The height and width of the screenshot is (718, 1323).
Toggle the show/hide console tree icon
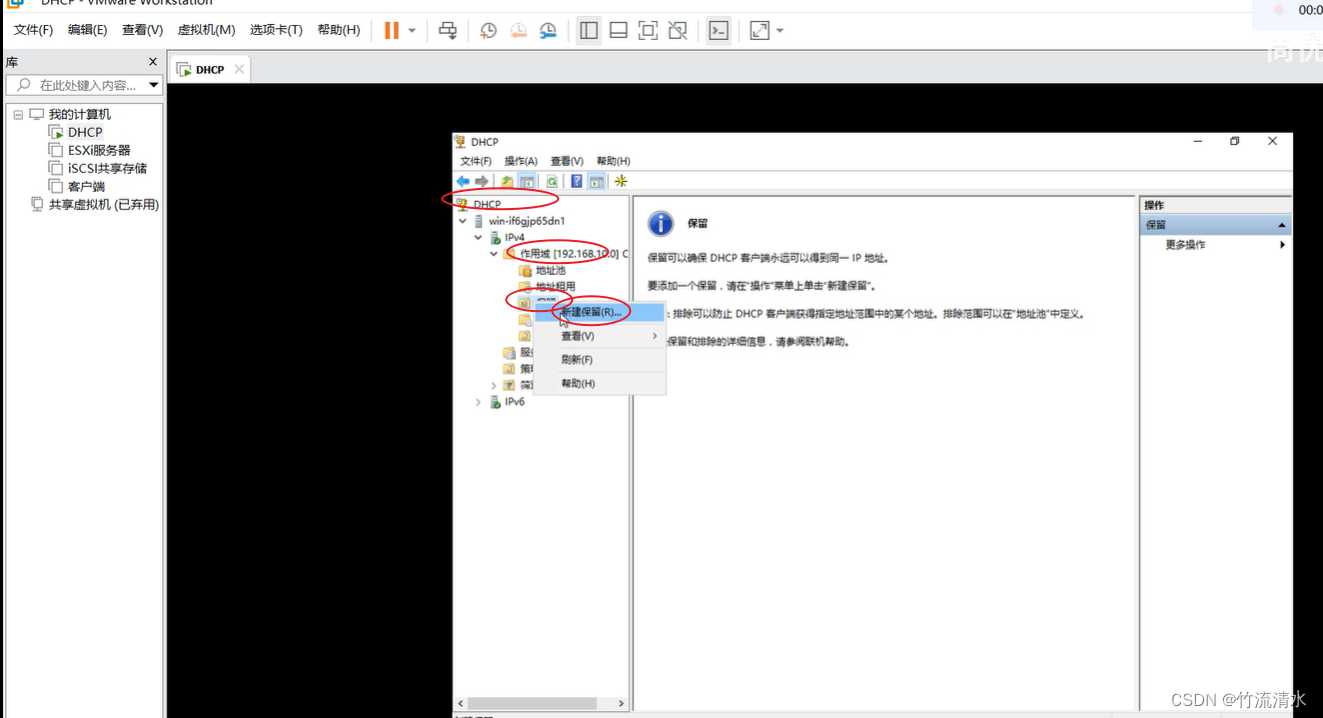click(x=526, y=181)
